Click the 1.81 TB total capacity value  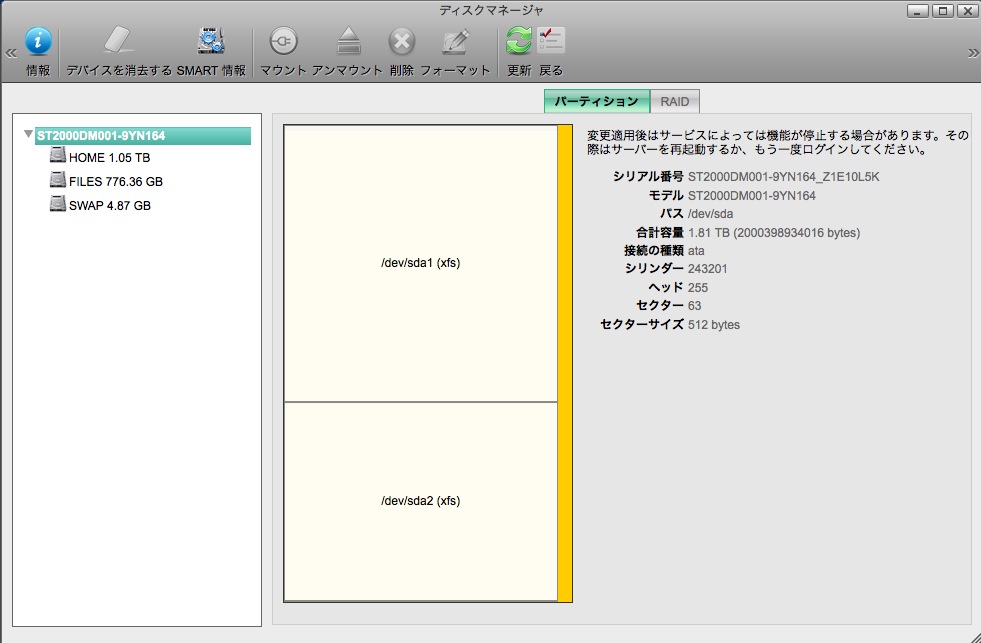tap(774, 233)
